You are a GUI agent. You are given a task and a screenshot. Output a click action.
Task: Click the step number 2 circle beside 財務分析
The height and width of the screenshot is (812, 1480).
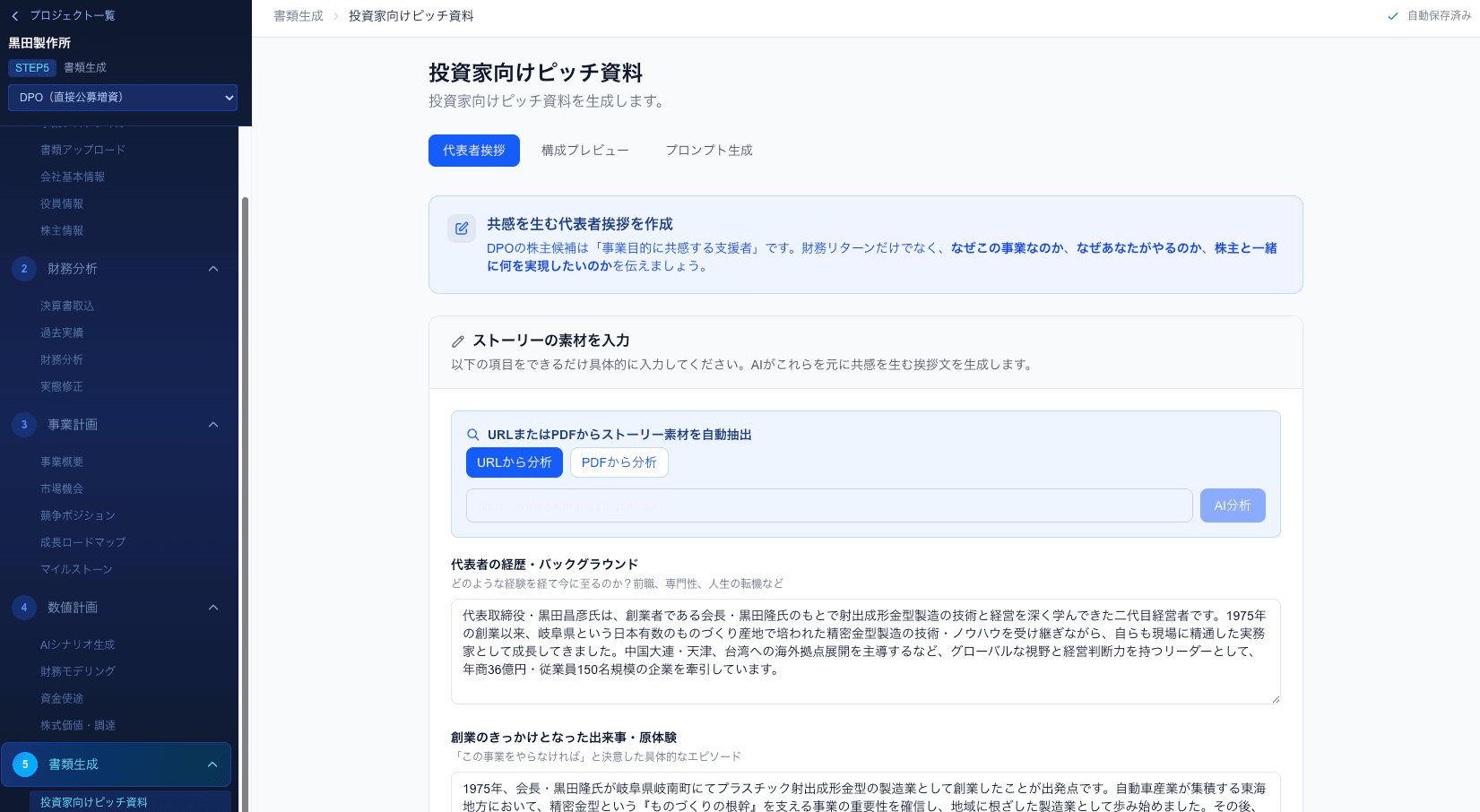pos(23,269)
